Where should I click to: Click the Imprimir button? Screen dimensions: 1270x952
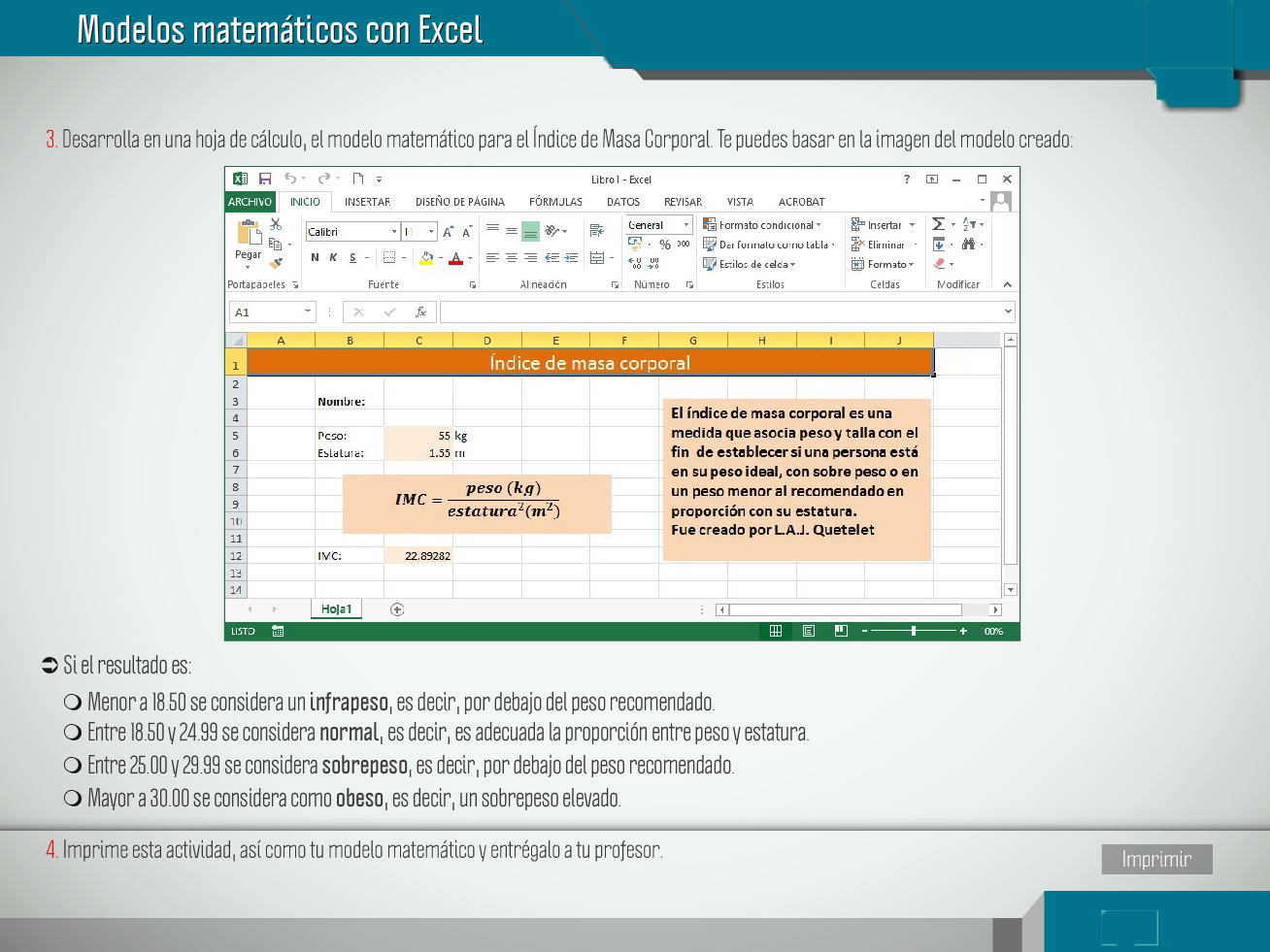(x=1156, y=859)
